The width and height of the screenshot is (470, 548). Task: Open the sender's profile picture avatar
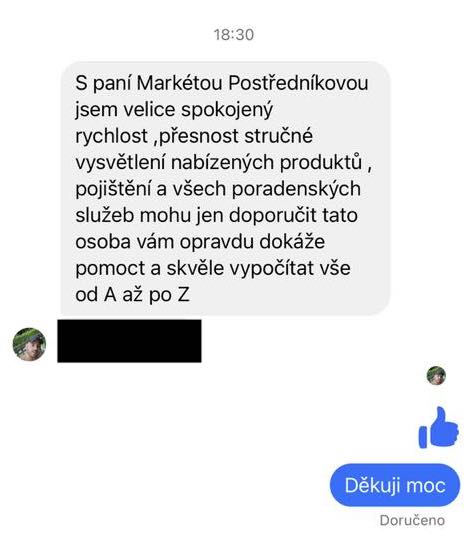coord(29,344)
